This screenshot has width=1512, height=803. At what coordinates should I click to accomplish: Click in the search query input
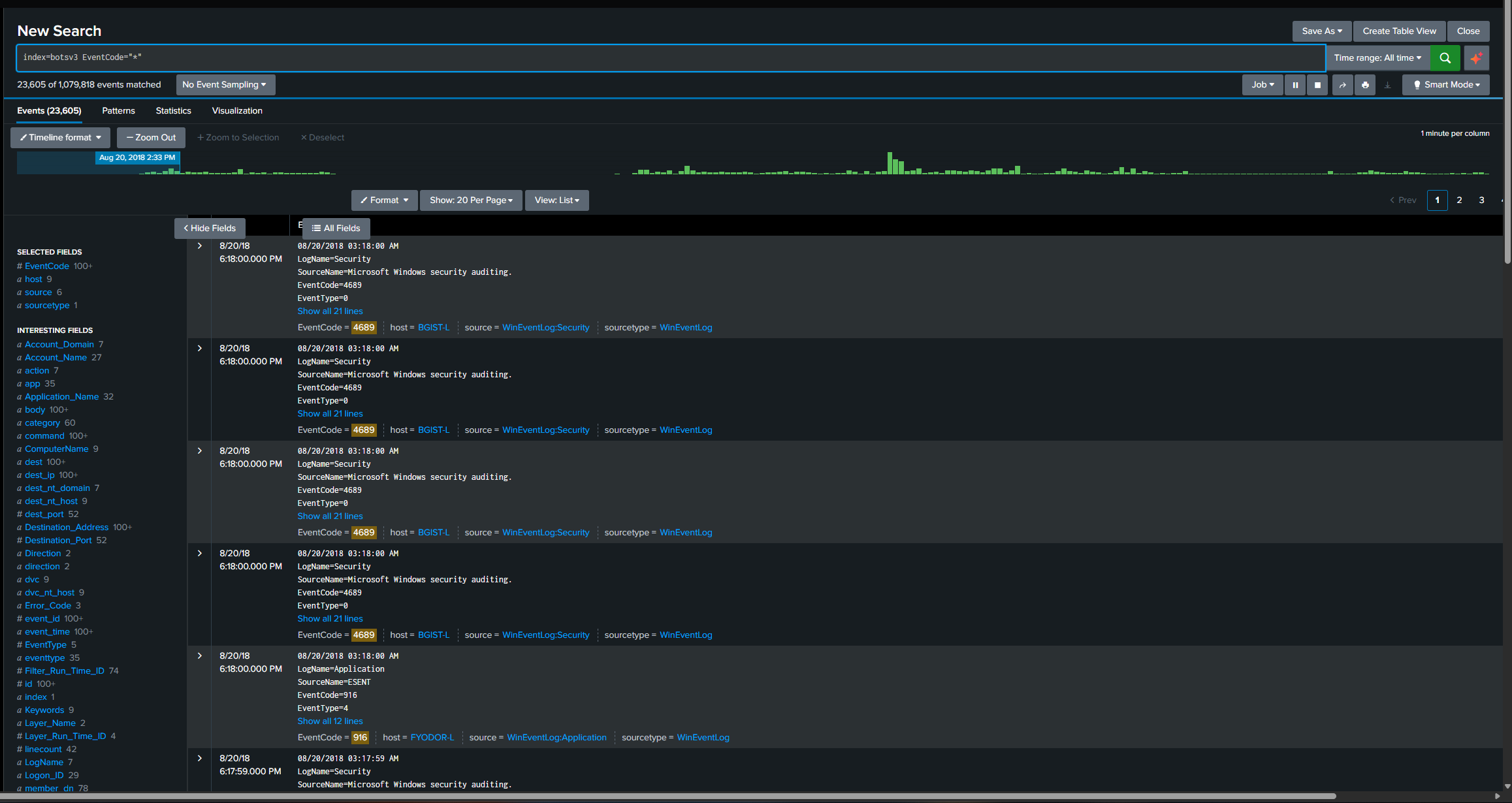pyautogui.click(x=671, y=58)
